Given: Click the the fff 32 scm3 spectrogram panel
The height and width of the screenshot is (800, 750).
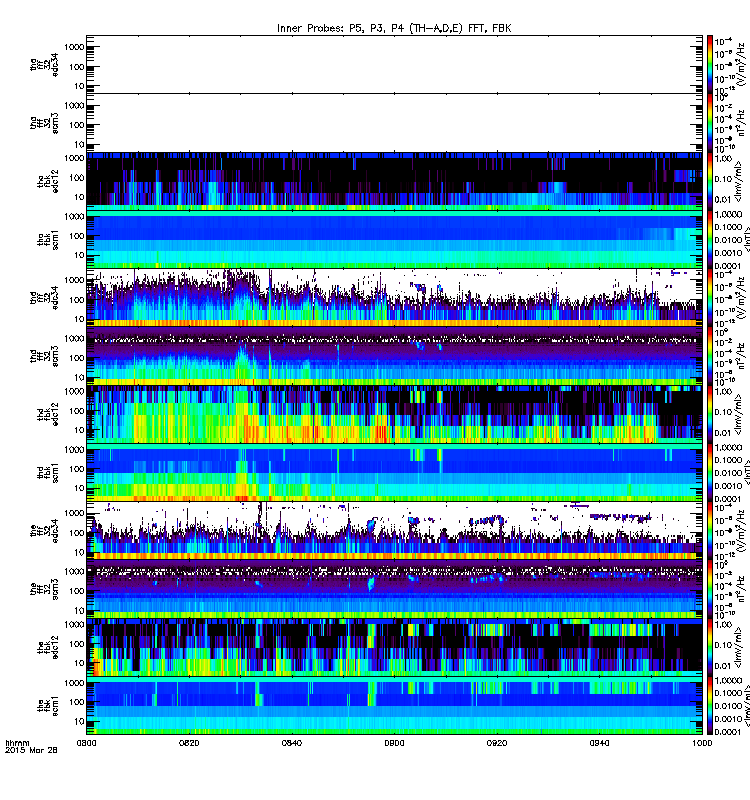Looking at the screenshot, I should click(394, 589).
